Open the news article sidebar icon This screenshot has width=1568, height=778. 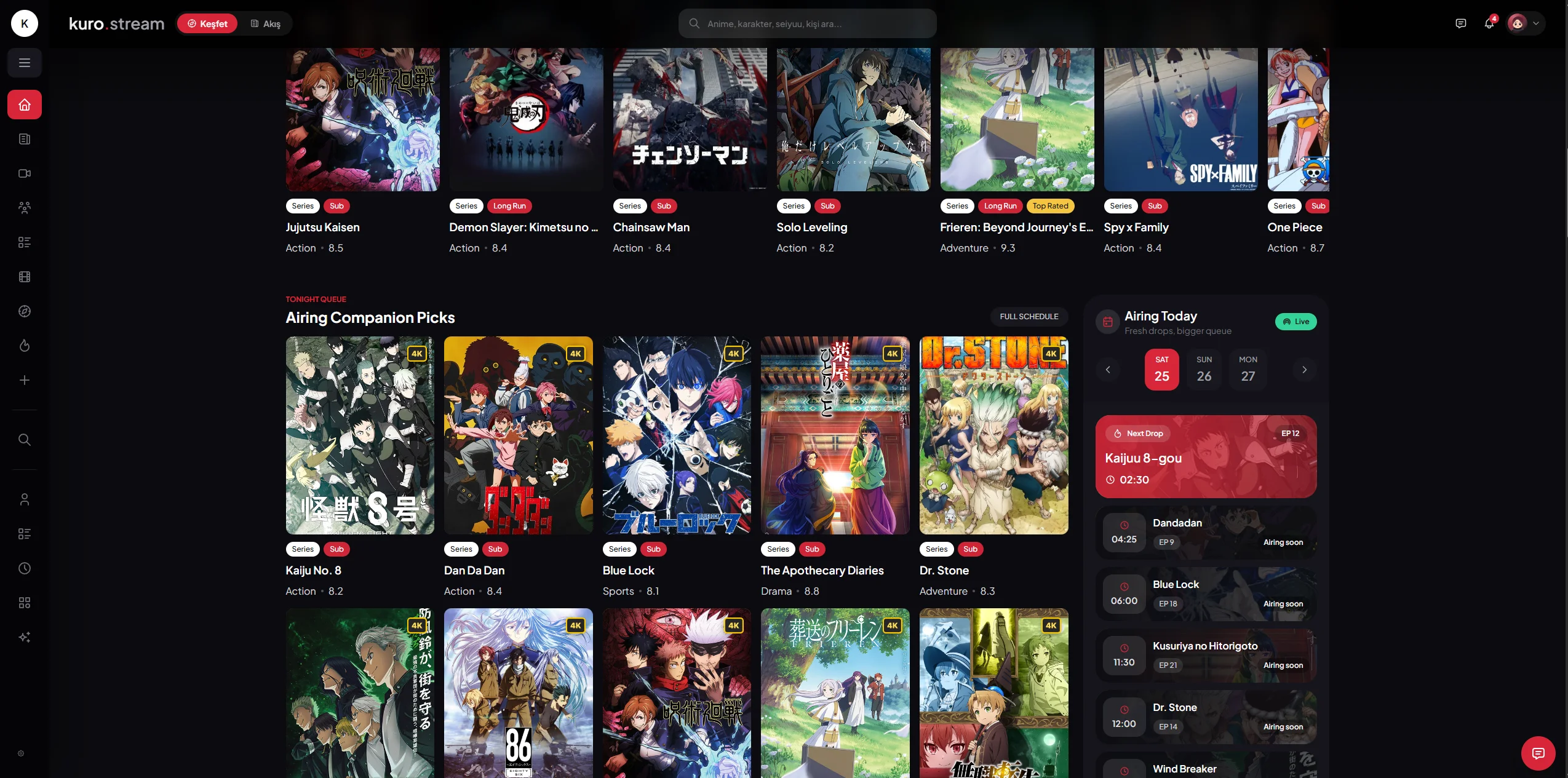[25, 139]
